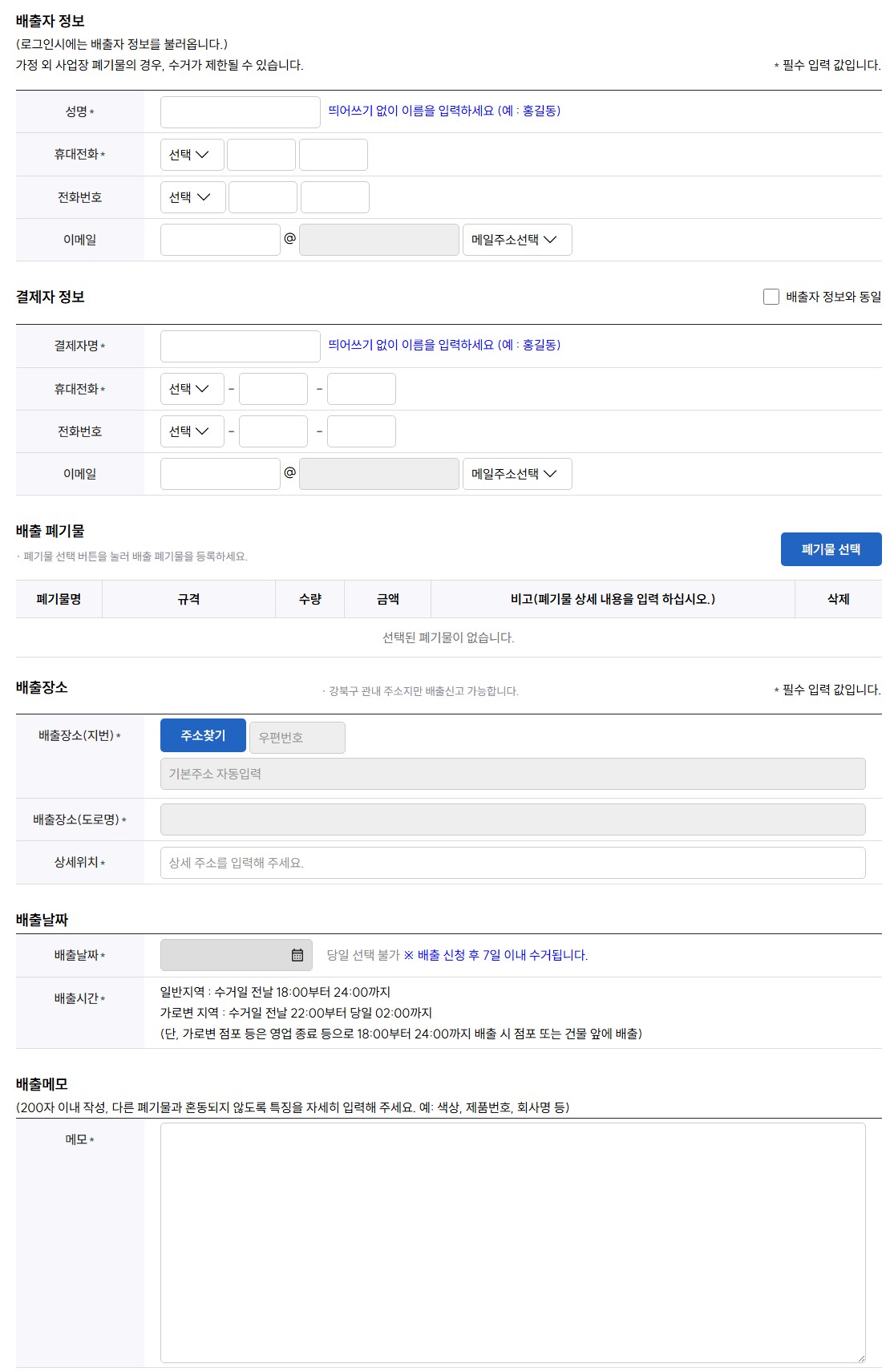Open the 휴대전화 선택 dropdown under 결제자 정보
The image size is (890, 1372).
[192, 389]
